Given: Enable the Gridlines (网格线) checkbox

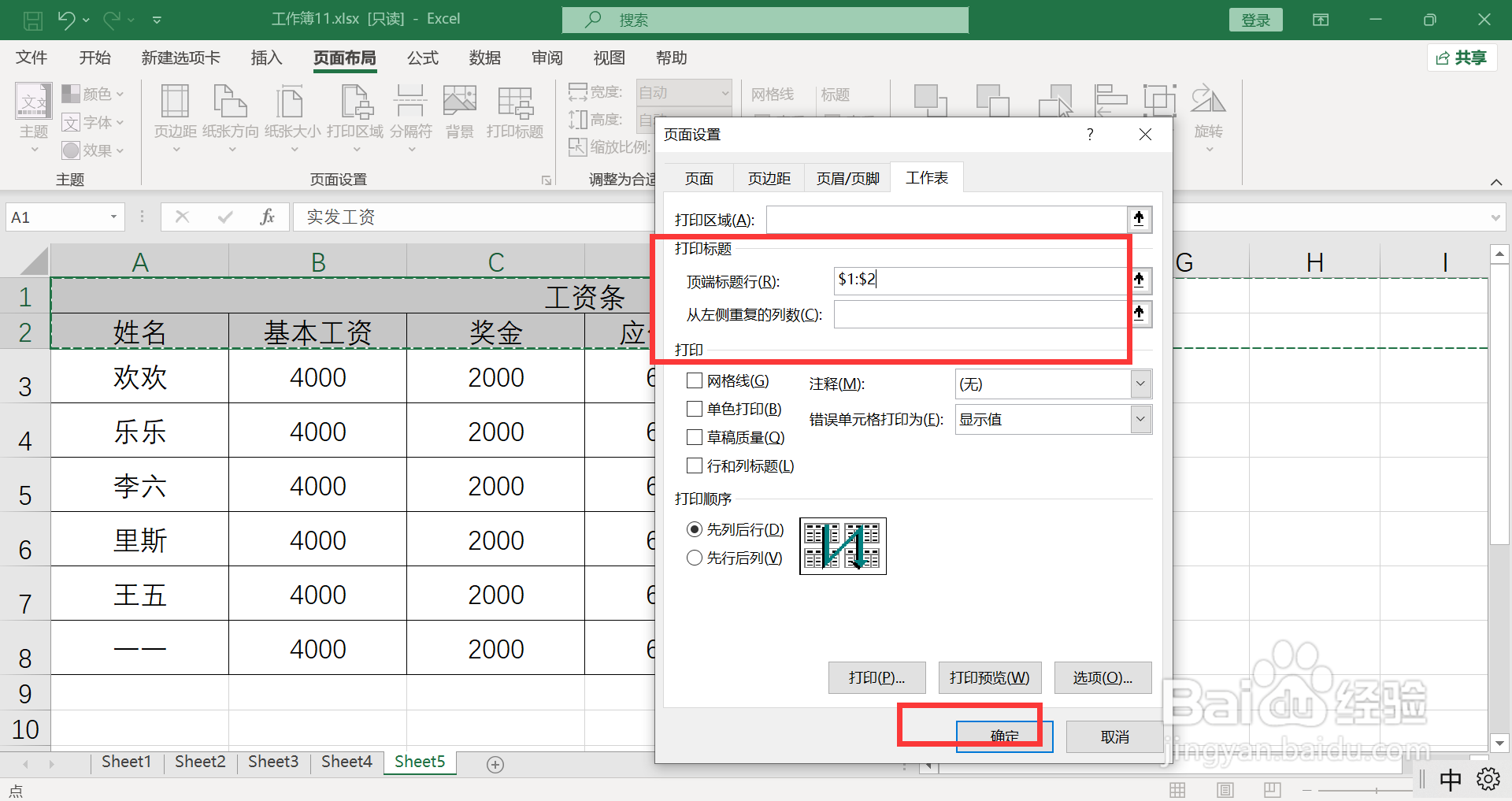Looking at the screenshot, I should click(695, 381).
